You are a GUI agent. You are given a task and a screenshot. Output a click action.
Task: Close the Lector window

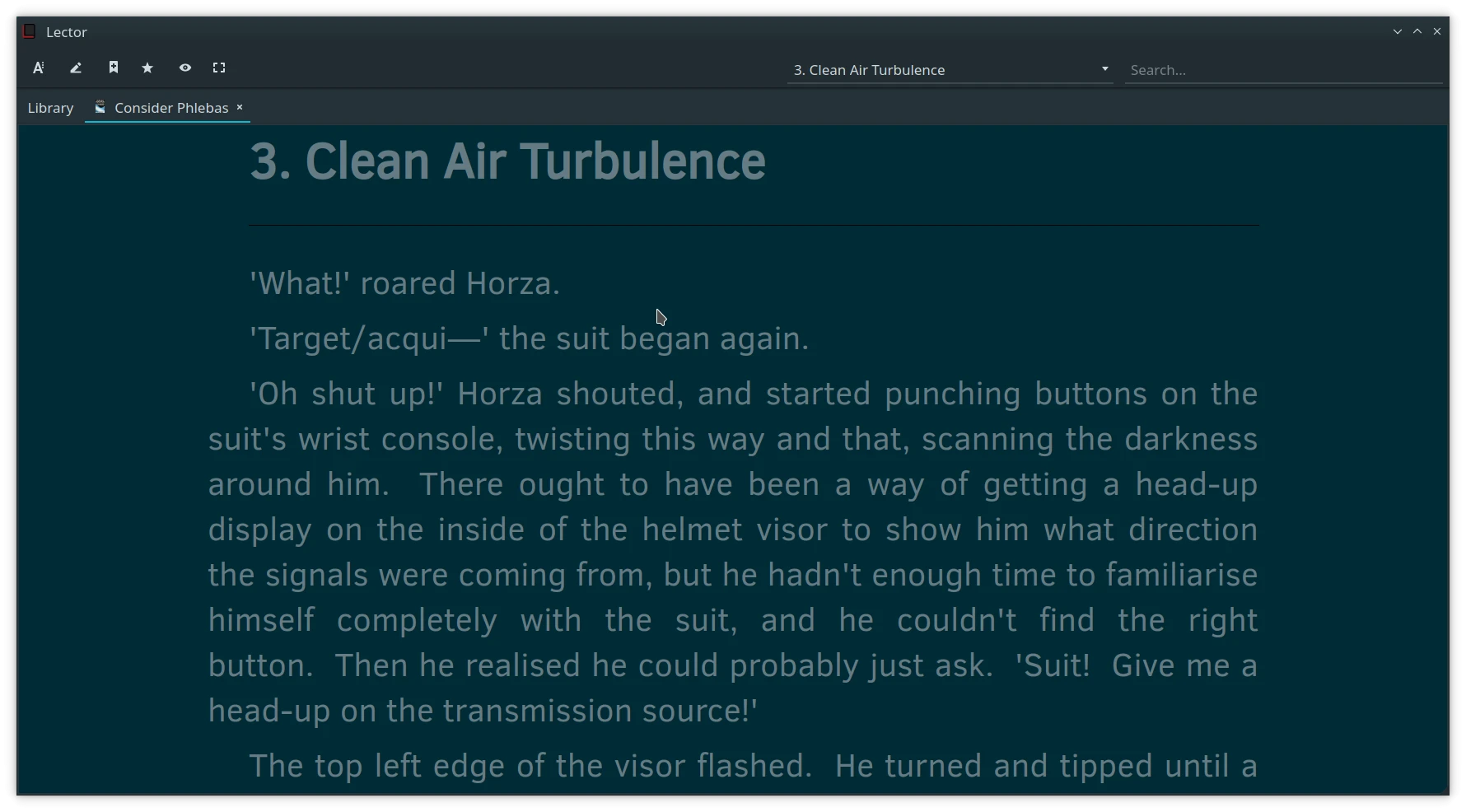pyautogui.click(x=1437, y=31)
